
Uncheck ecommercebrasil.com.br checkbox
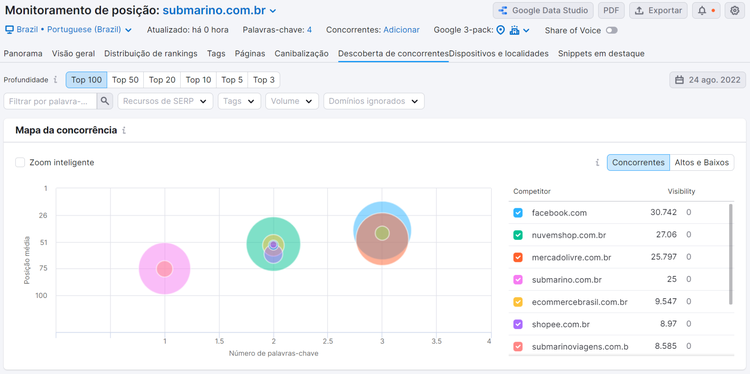click(518, 302)
